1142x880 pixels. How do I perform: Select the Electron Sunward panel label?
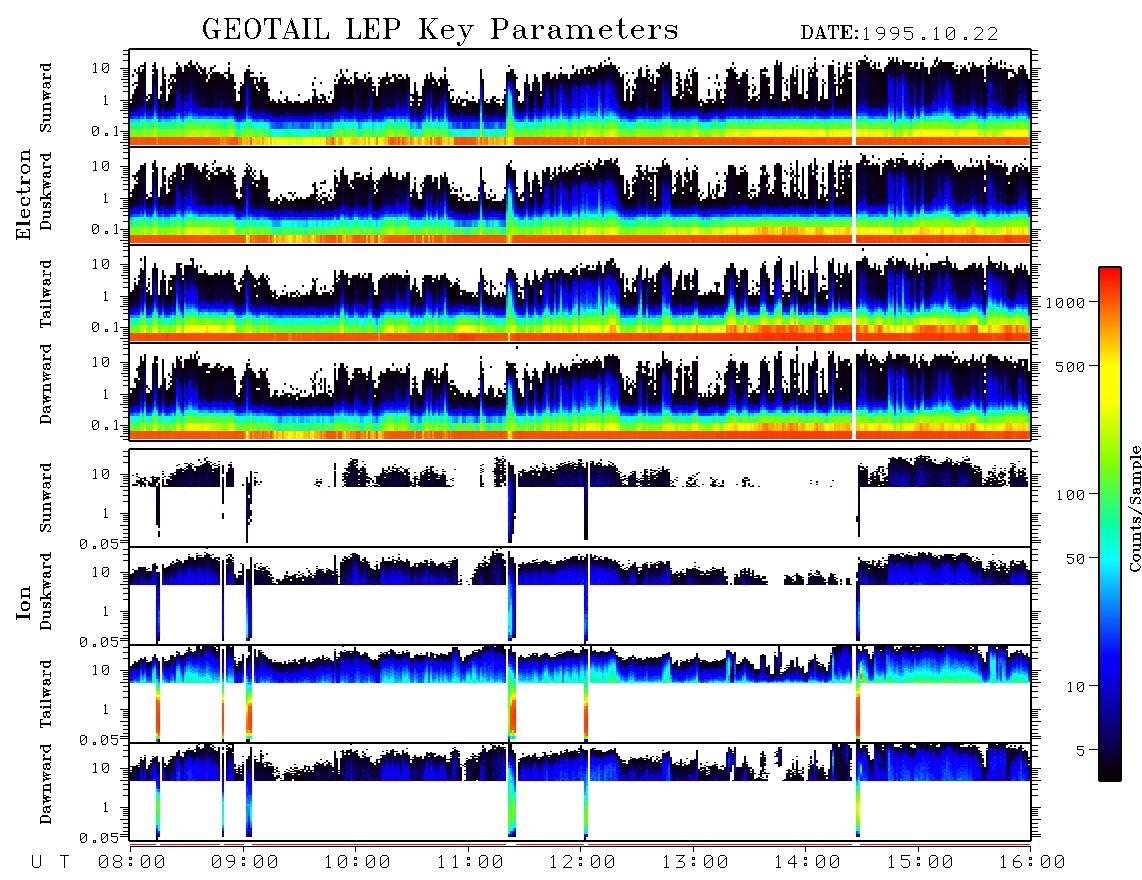pyautogui.click(x=46, y=98)
